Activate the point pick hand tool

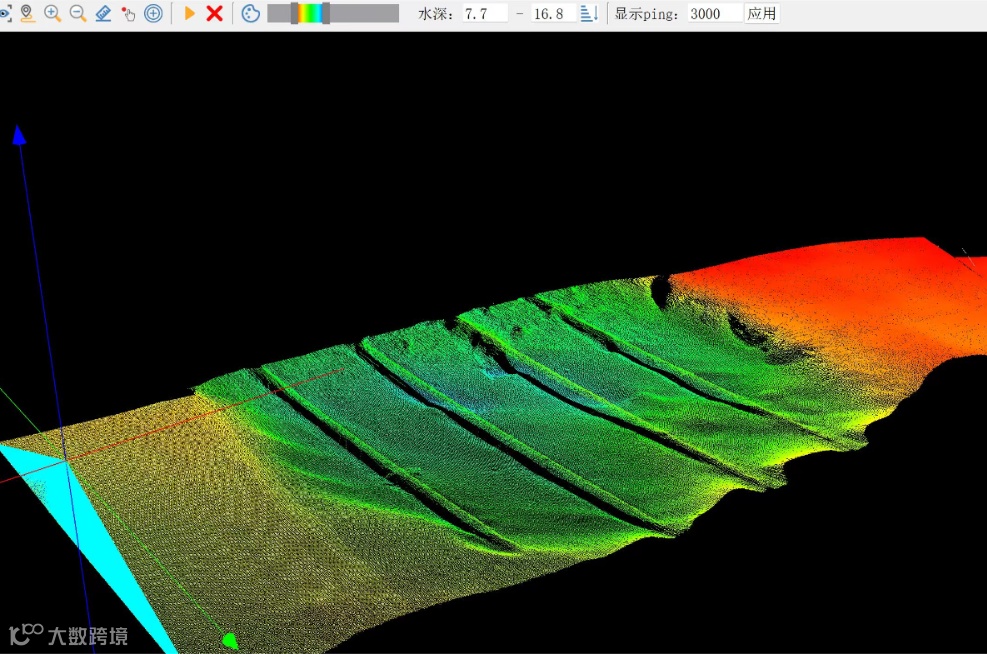click(128, 14)
